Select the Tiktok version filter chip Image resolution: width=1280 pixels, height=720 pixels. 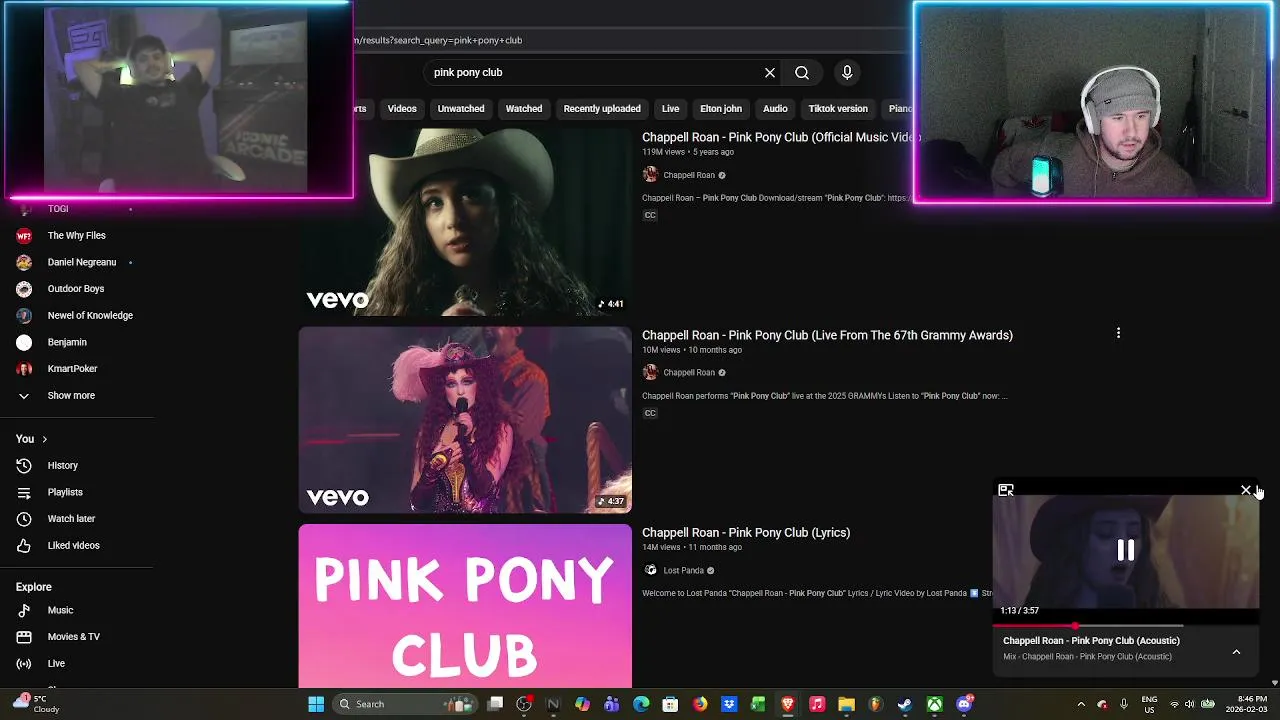pyautogui.click(x=838, y=108)
